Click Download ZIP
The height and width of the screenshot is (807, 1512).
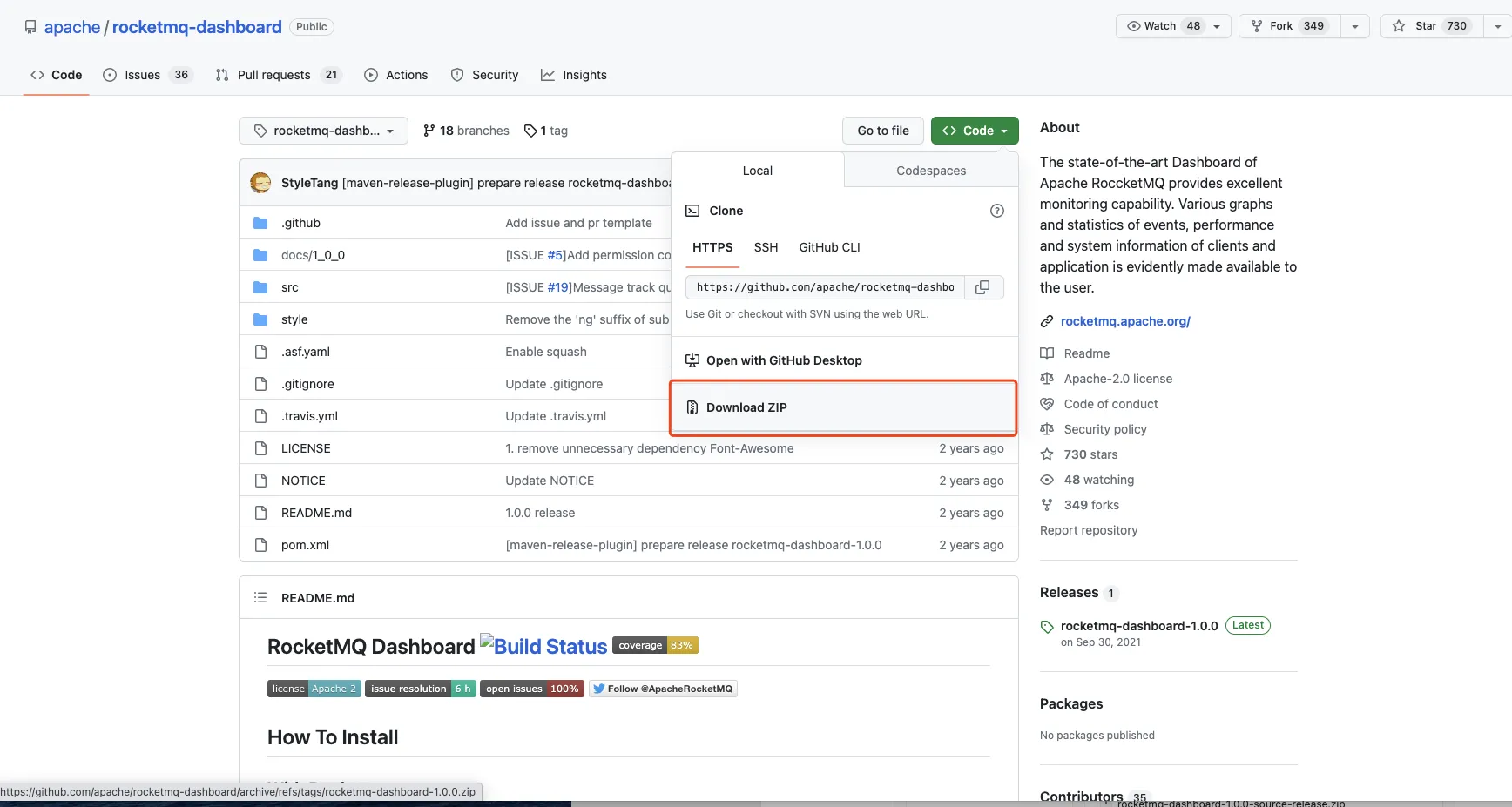(746, 407)
